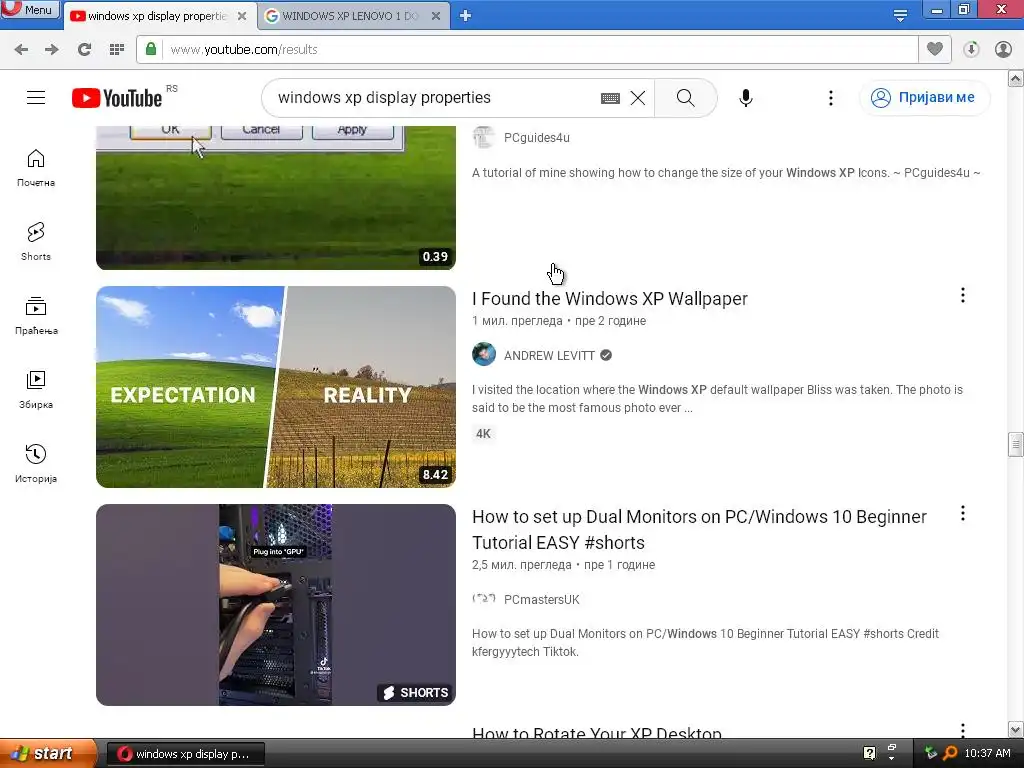Open the Windows start button
The width and height of the screenshot is (1024, 768).
click(48, 754)
